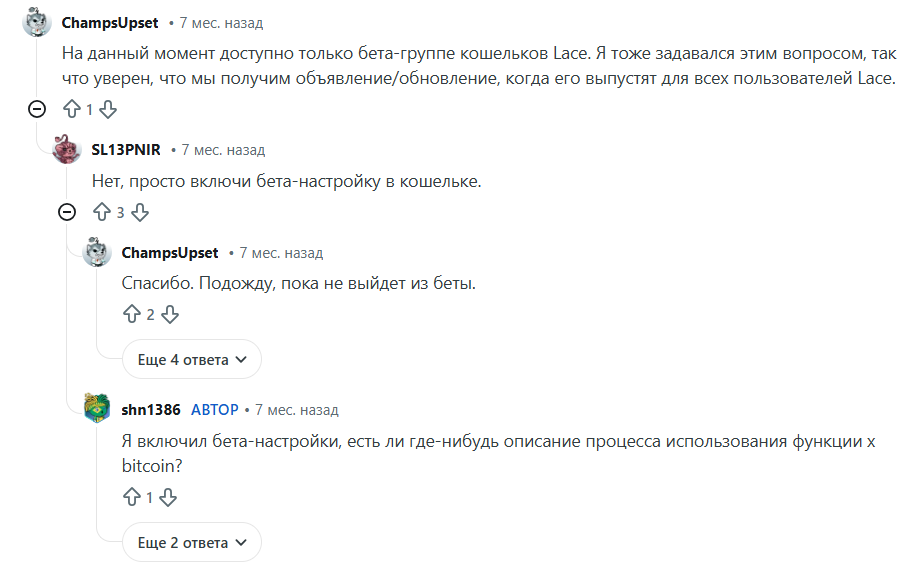The width and height of the screenshot is (916, 570).
Task: Click SL13PNIR's avatar image
Action: [67, 150]
